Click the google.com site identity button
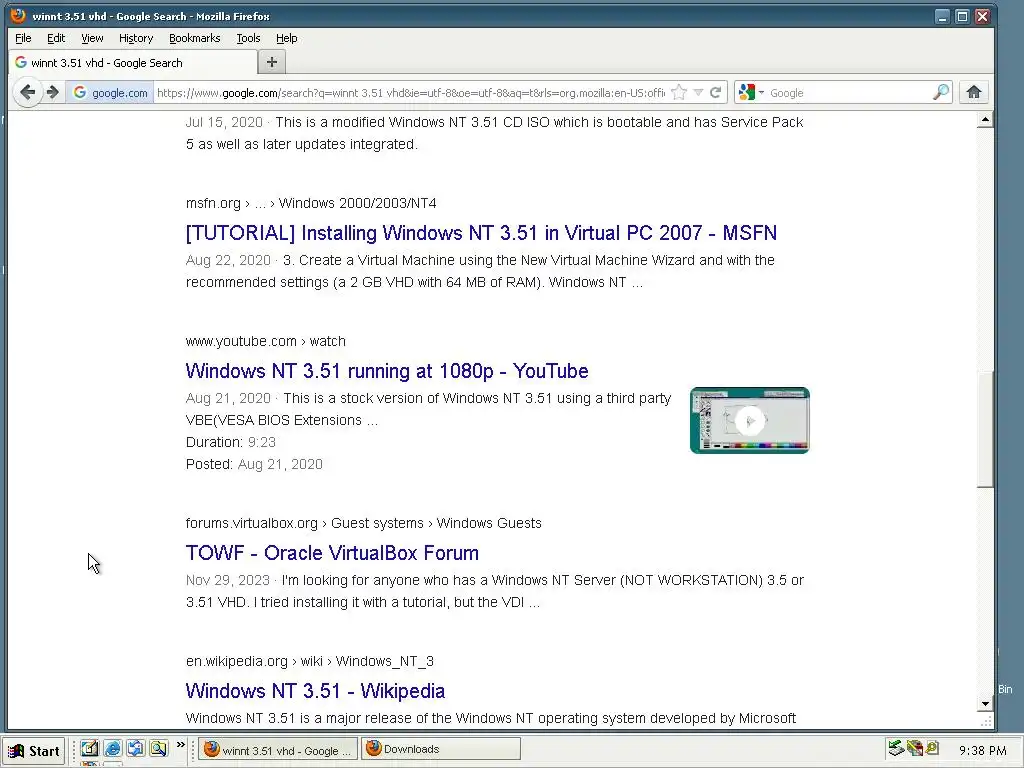 pos(110,93)
